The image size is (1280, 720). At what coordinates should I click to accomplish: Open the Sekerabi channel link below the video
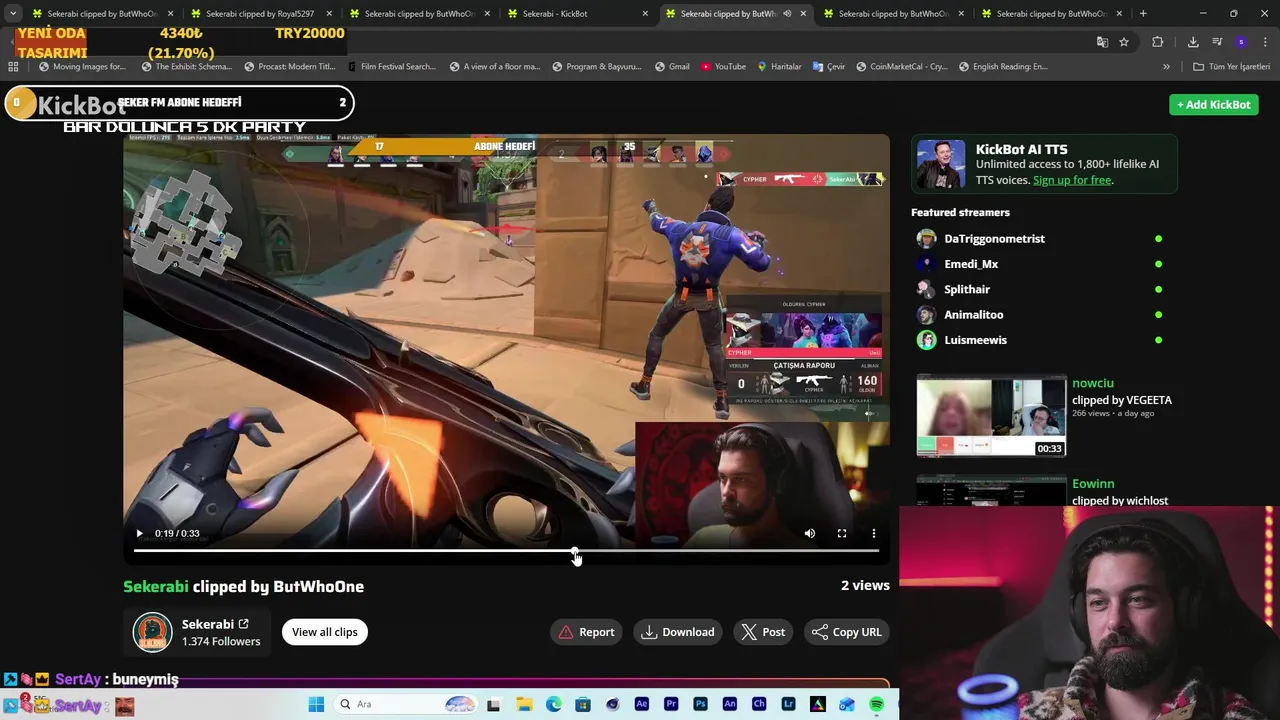tap(214, 624)
